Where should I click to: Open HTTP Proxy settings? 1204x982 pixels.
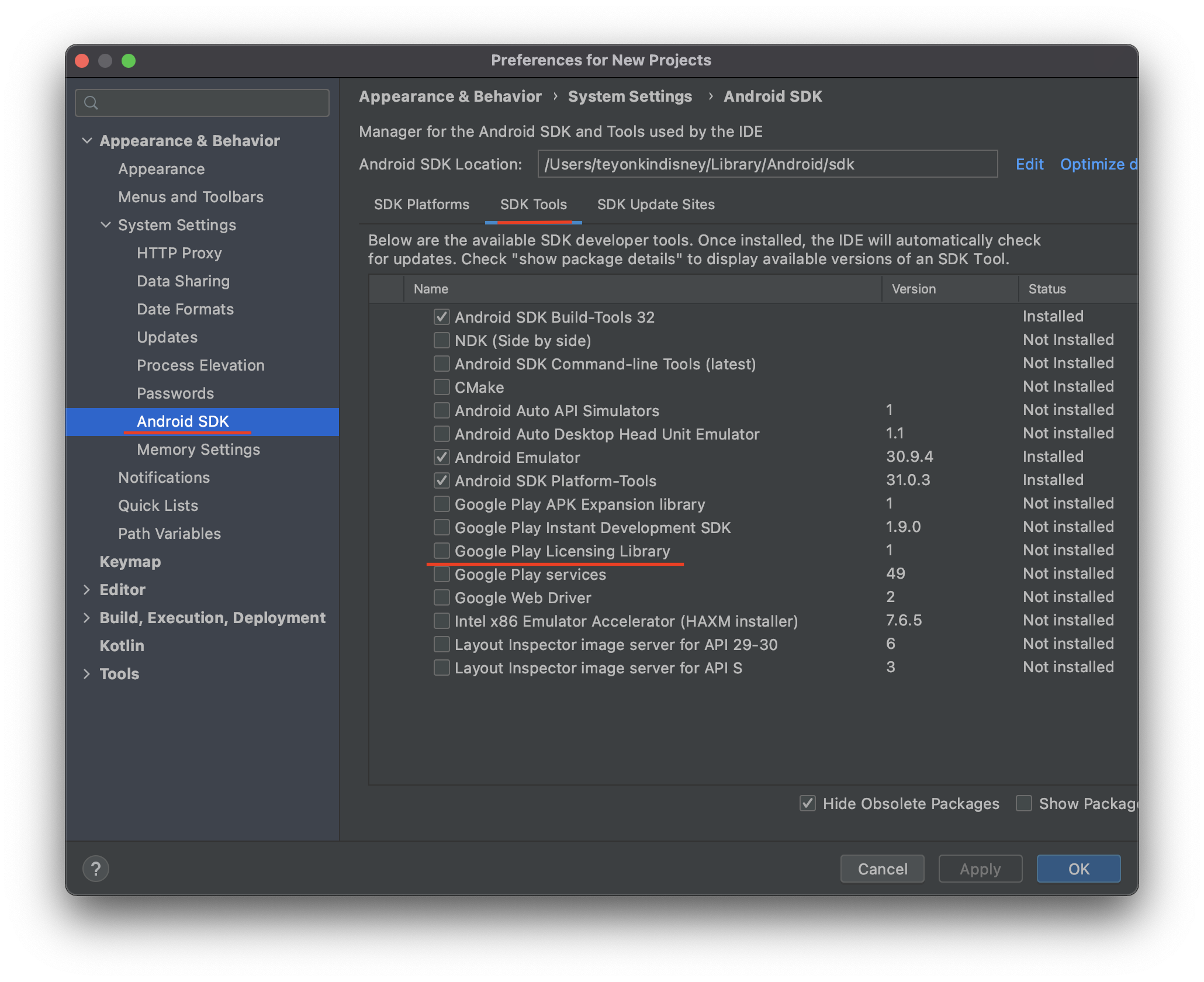[x=179, y=253]
